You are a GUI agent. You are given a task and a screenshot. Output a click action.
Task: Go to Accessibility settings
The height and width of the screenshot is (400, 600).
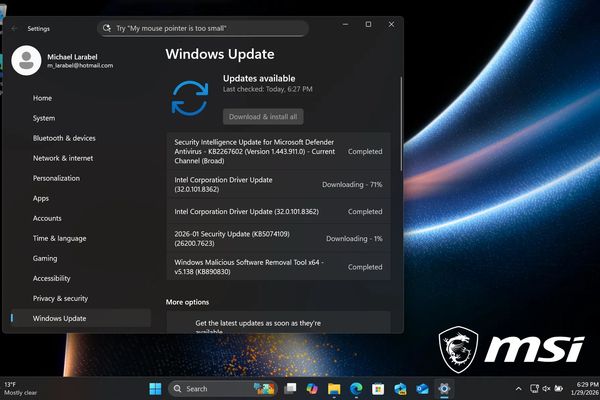[51, 278]
